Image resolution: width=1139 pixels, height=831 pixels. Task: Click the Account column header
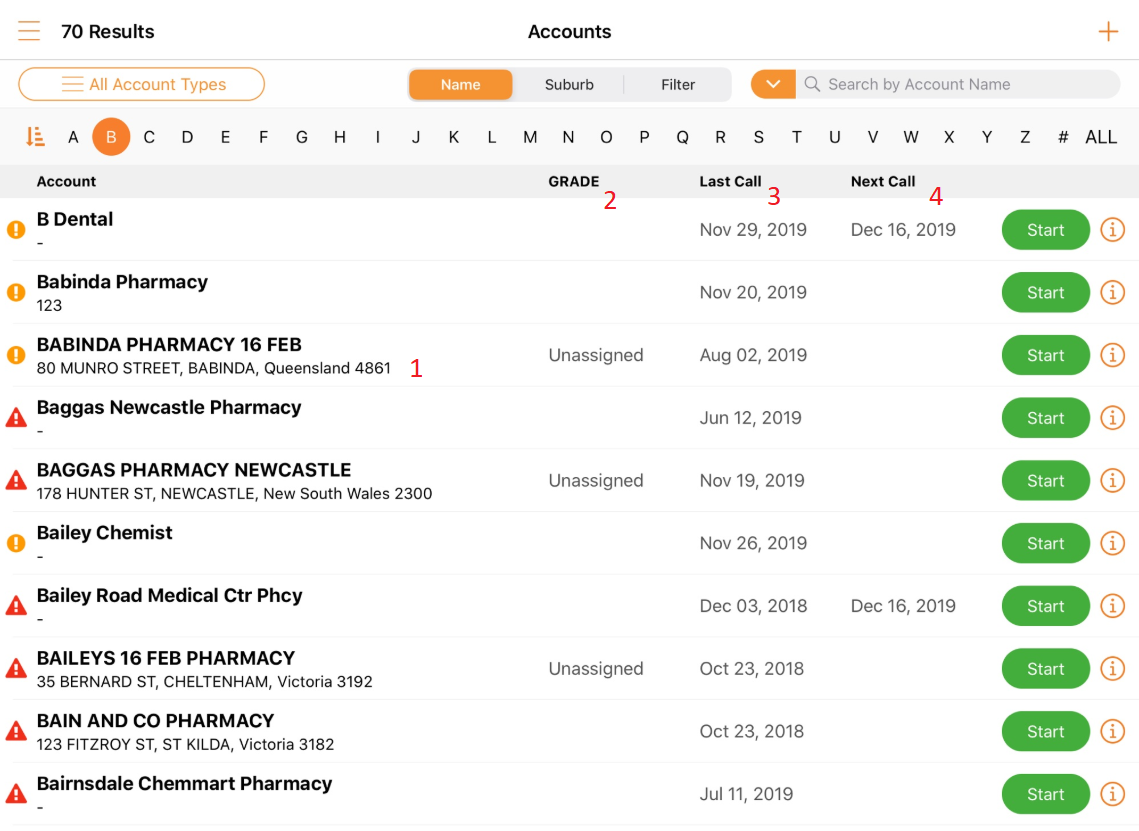point(66,182)
